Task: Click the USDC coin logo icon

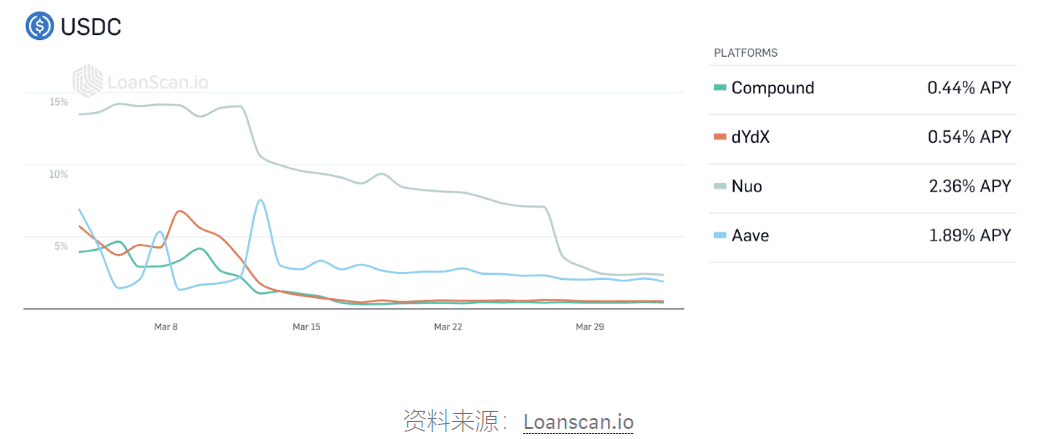Action: (x=39, y=27)
